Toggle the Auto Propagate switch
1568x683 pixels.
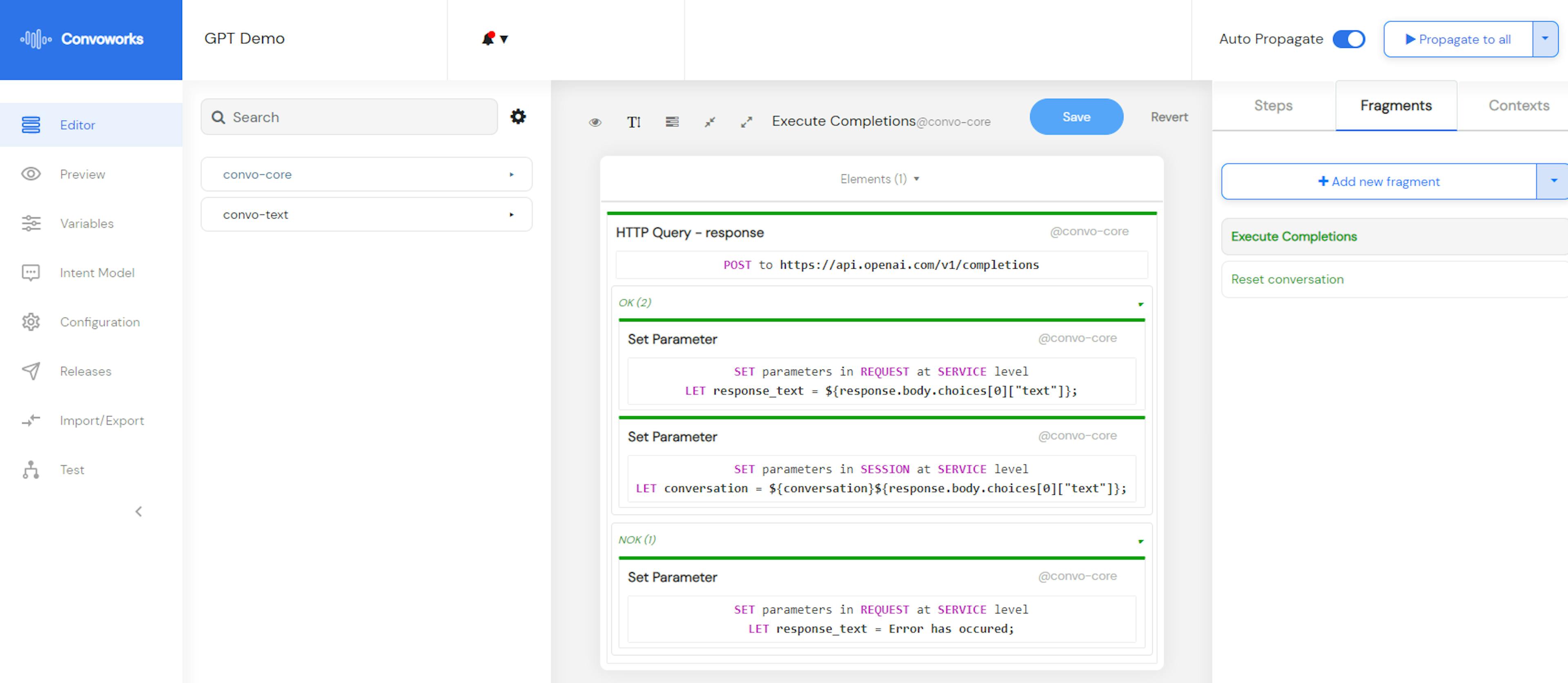point(1349,39)
